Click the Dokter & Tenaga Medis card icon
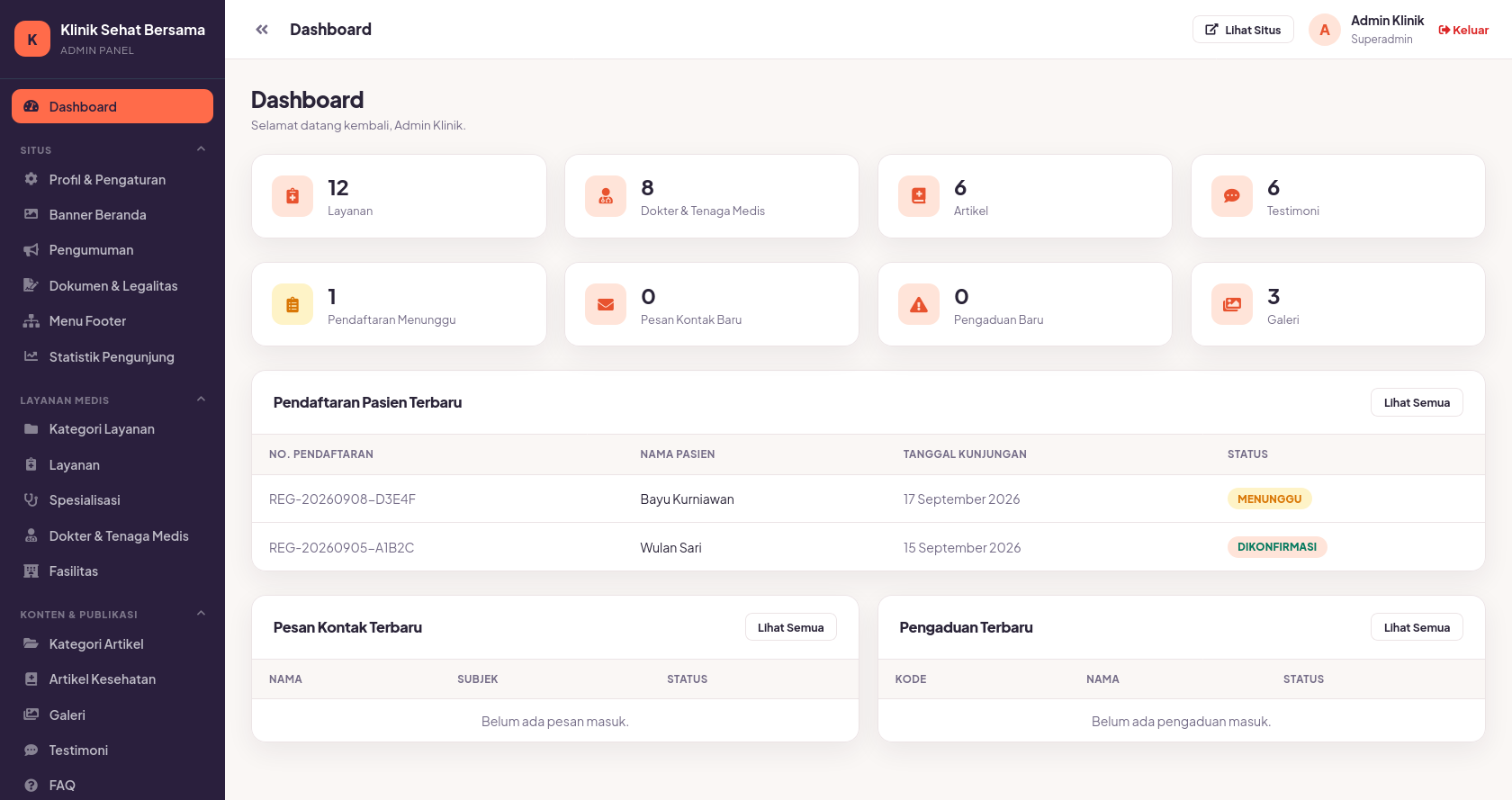 click(606, 196)
